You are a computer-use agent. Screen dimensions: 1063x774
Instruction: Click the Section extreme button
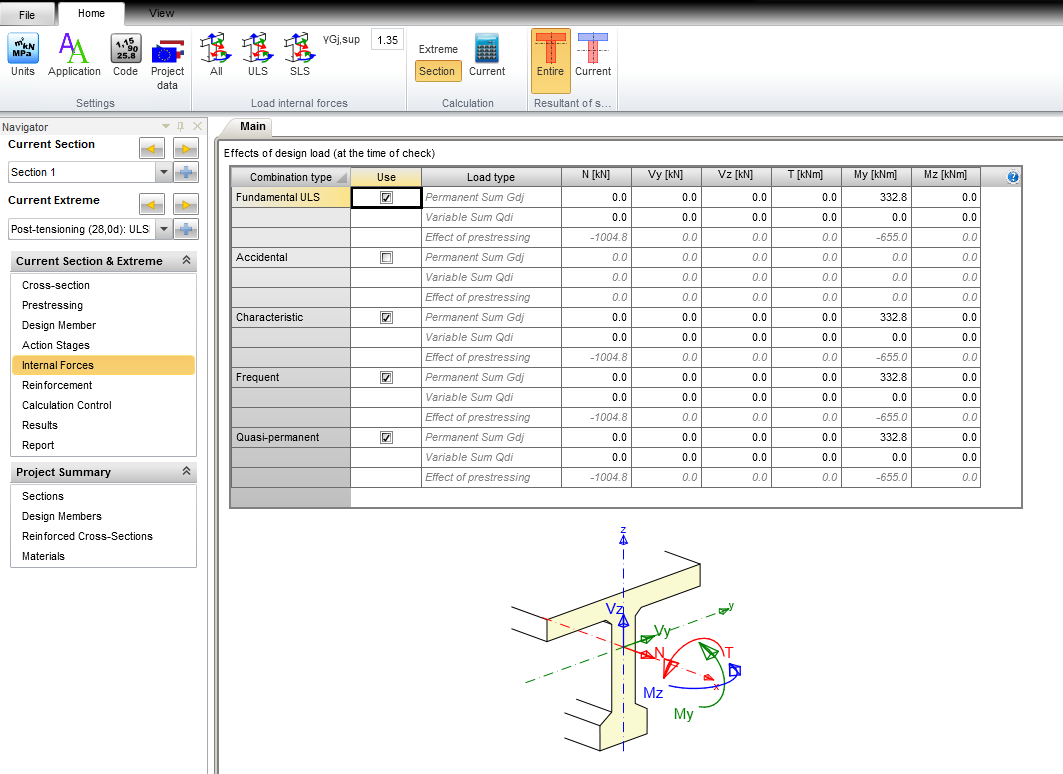[437, 71]
